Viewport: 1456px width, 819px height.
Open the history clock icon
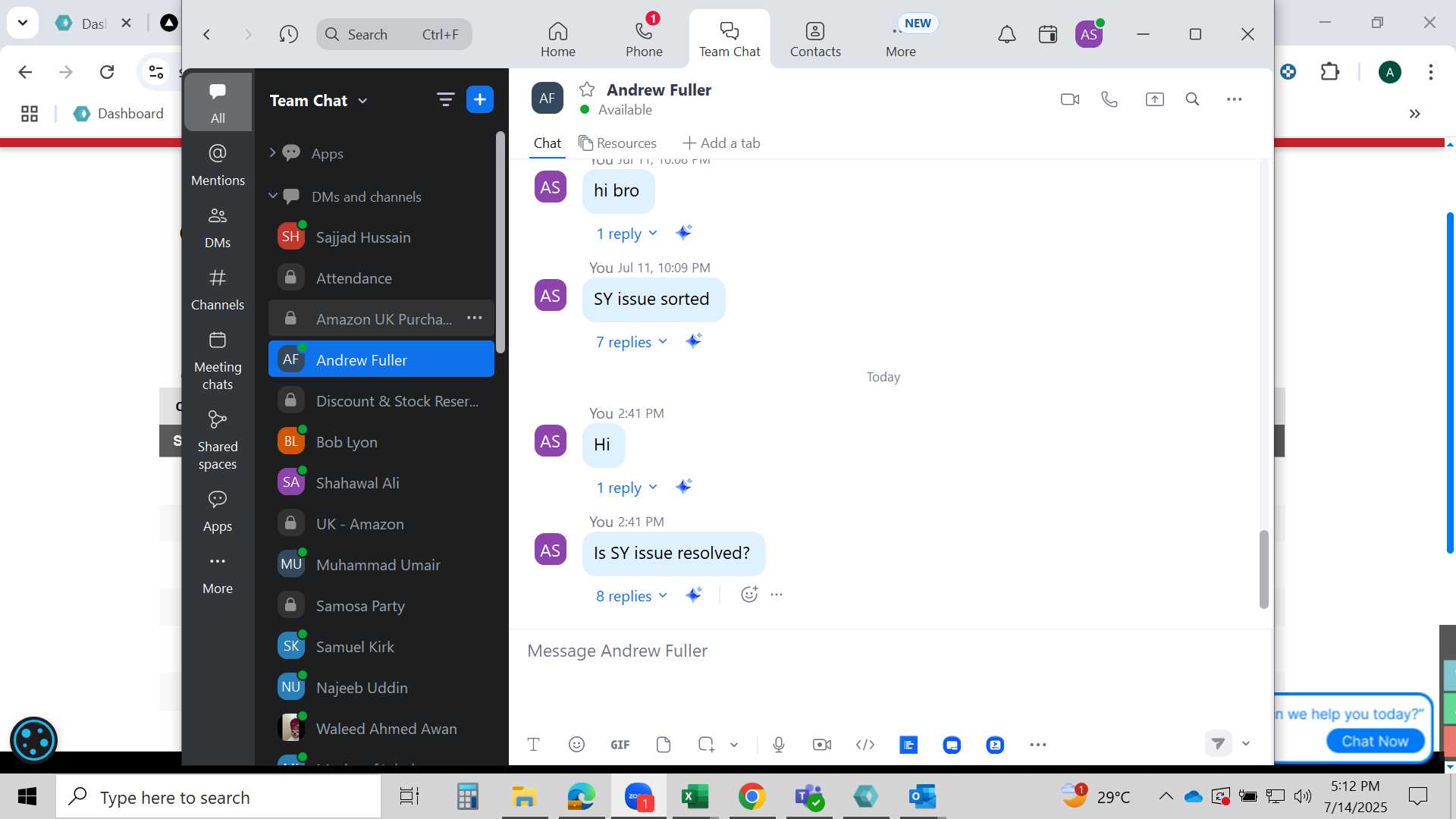(288, 34)
